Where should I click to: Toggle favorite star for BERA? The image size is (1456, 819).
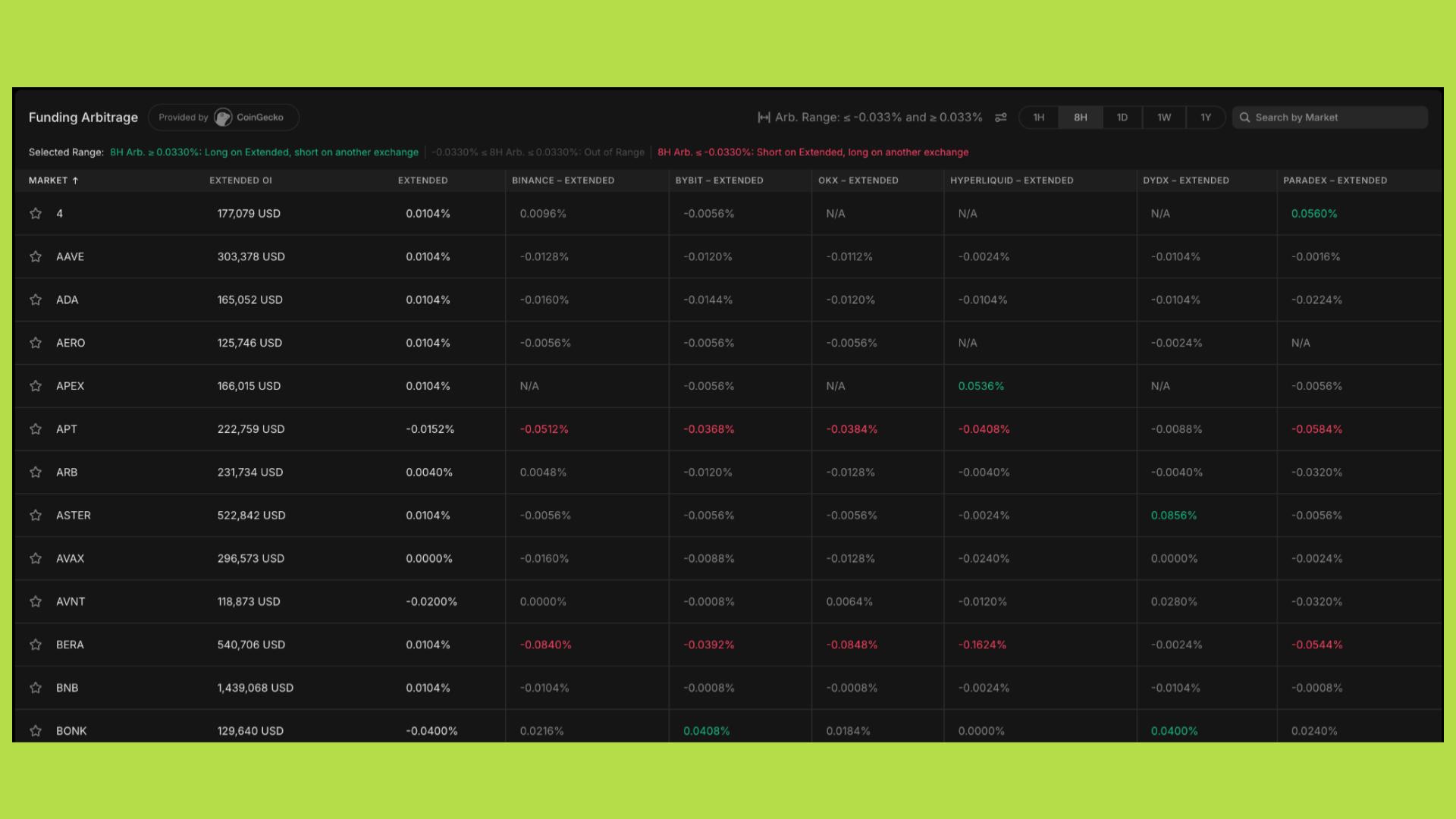36,645
